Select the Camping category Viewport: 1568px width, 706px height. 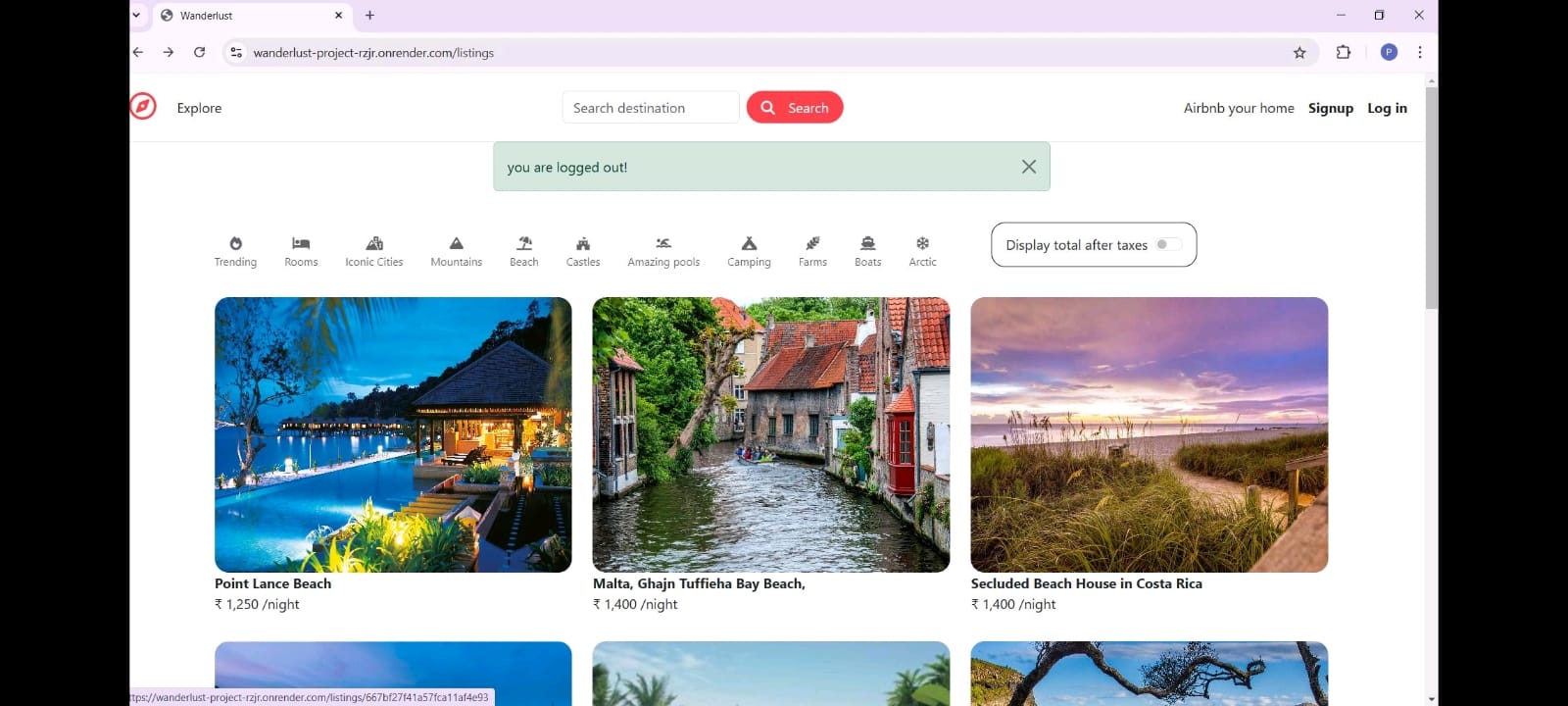point(749,252)
